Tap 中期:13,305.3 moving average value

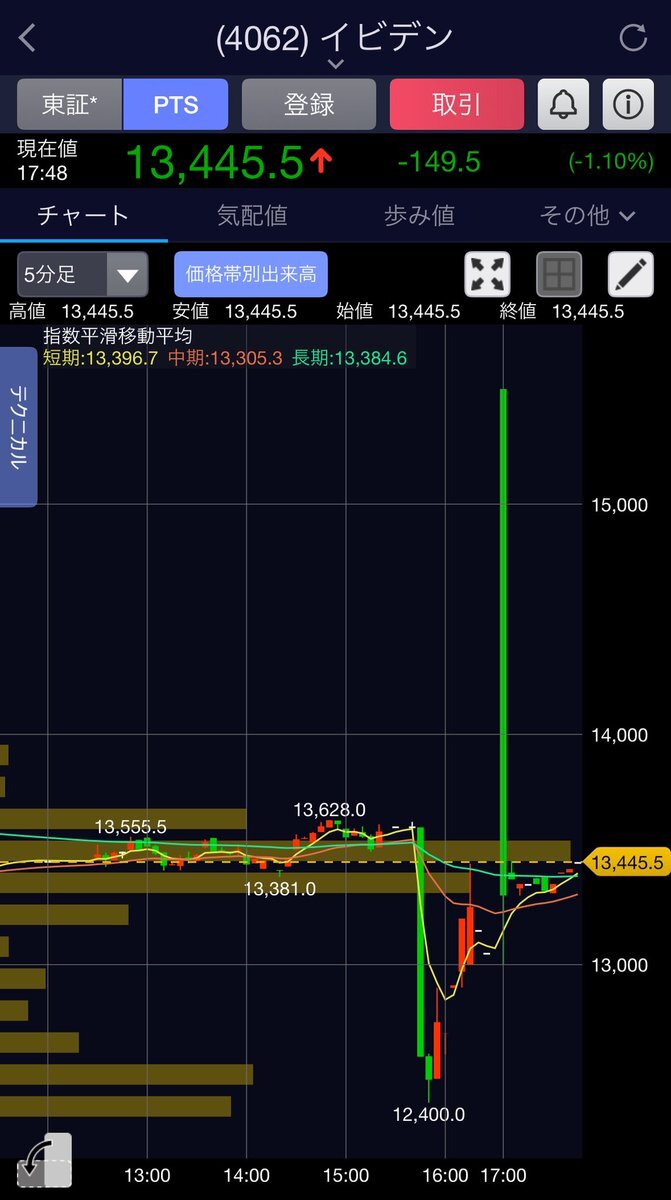pos(225,358)
